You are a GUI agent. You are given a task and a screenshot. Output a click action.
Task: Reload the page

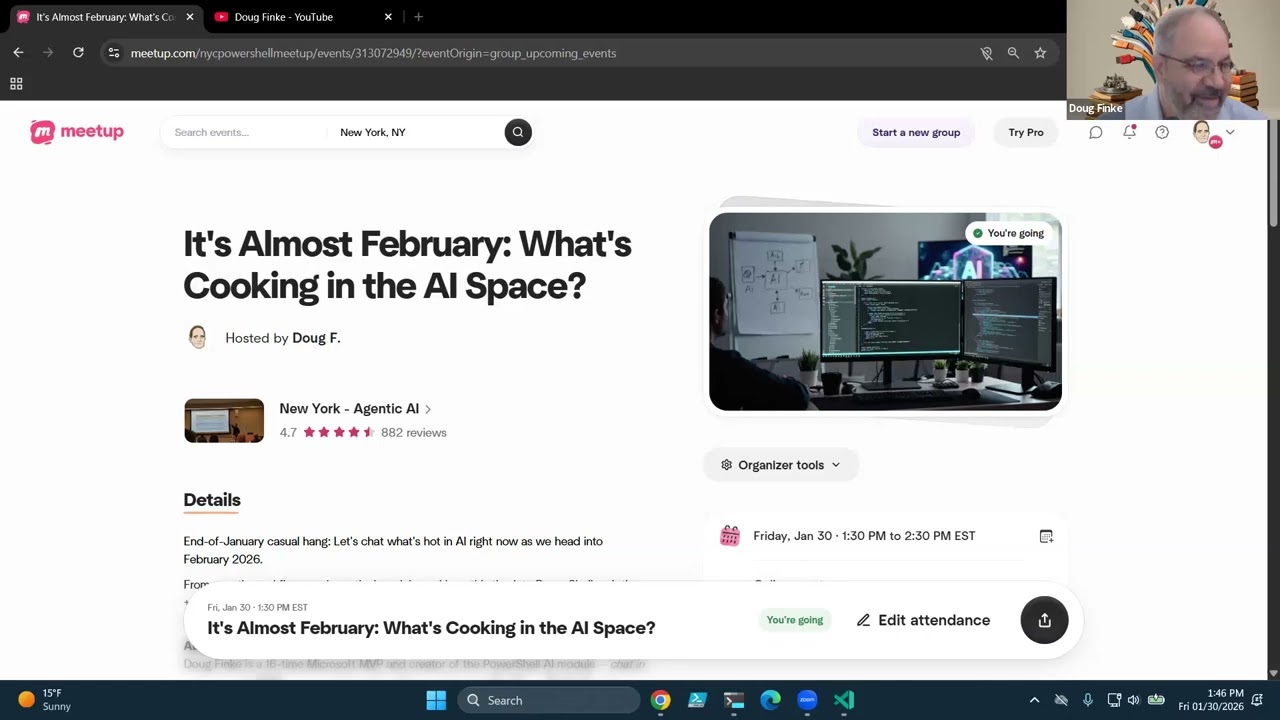(x=78, y=53)
